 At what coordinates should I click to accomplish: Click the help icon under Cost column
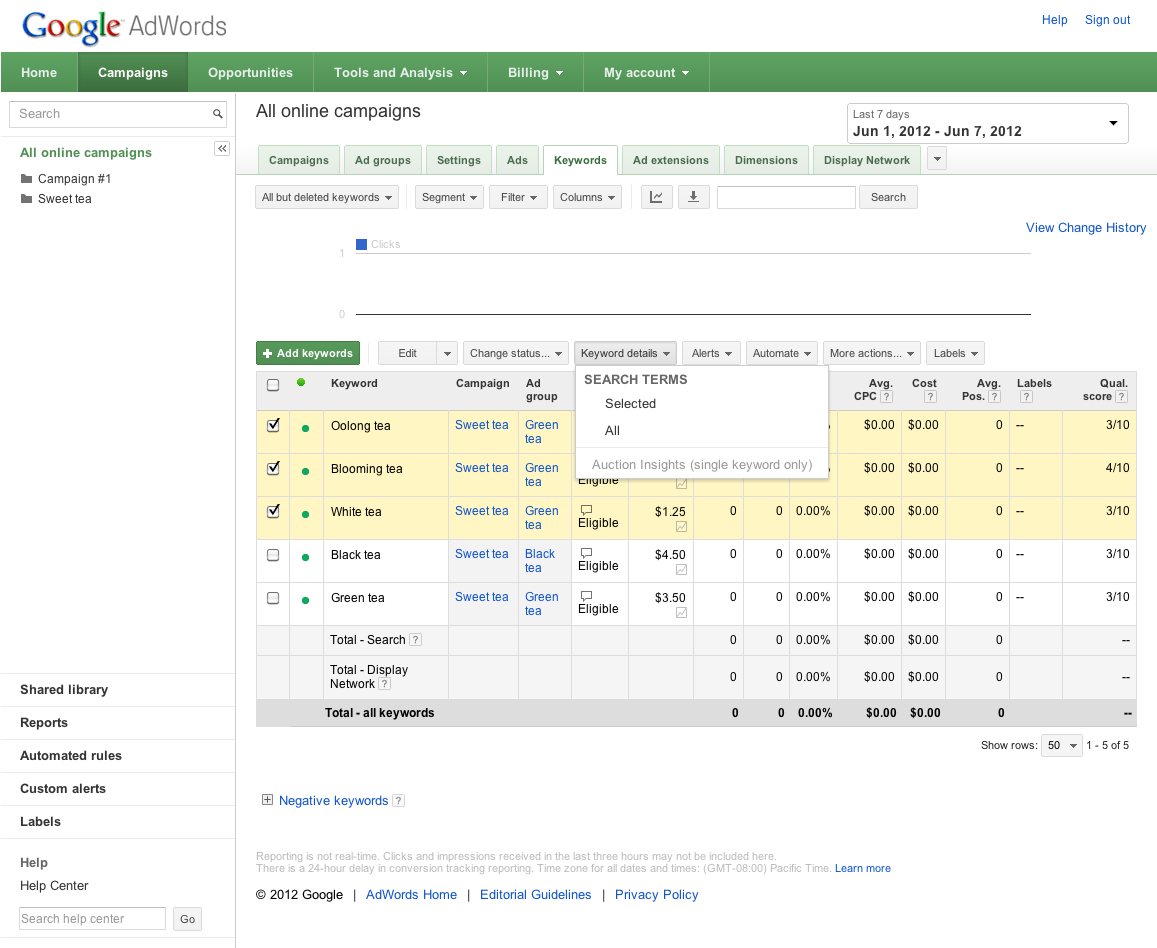click(x=930, y=397)
